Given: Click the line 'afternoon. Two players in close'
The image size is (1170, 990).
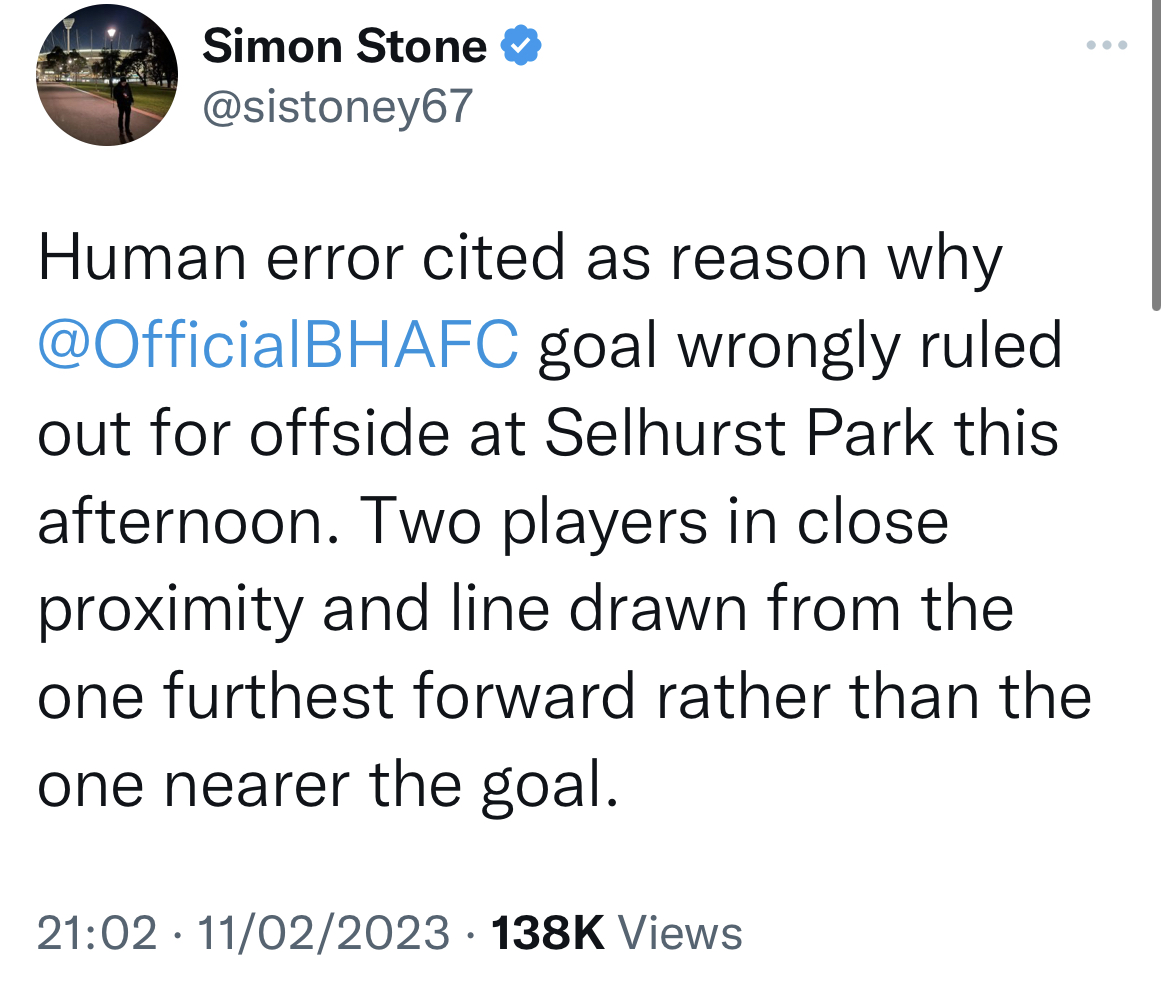Looking at the screenshot, I should 493,521.
